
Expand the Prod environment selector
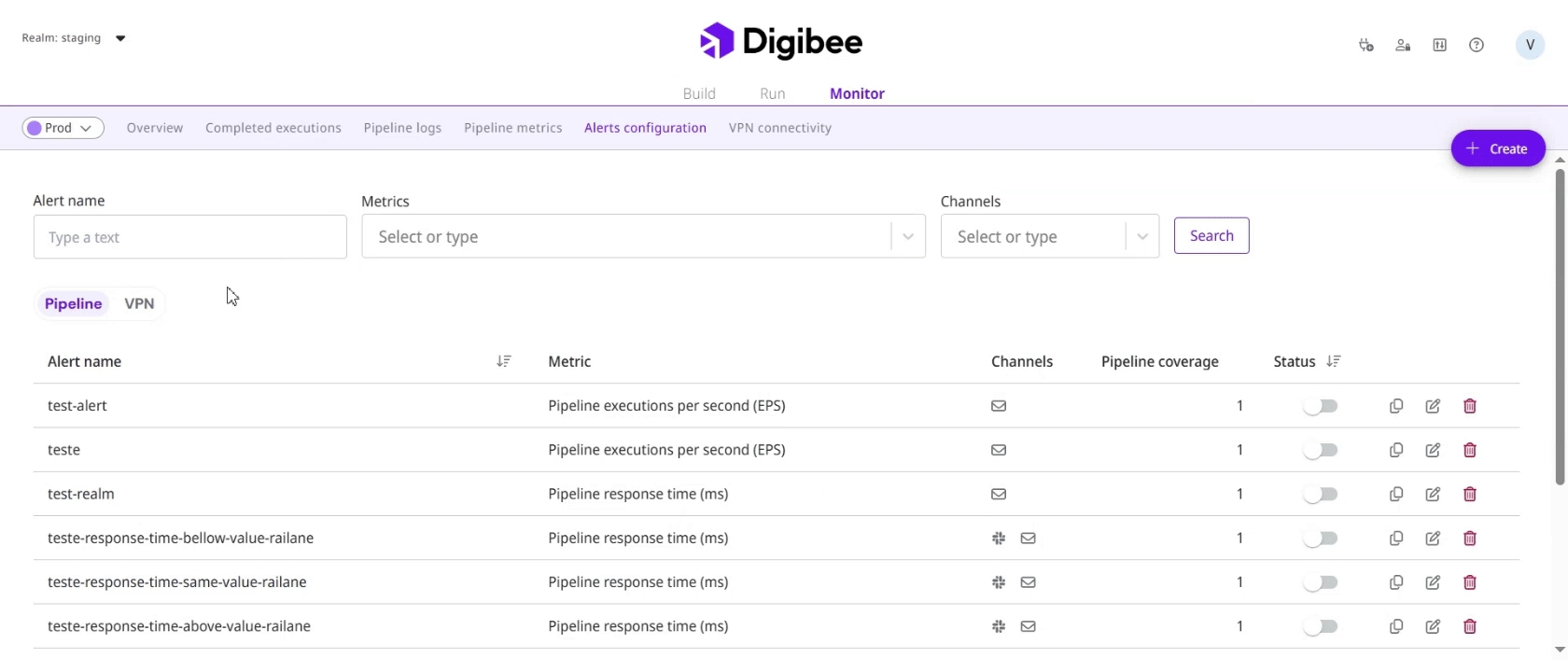(63, 128)
